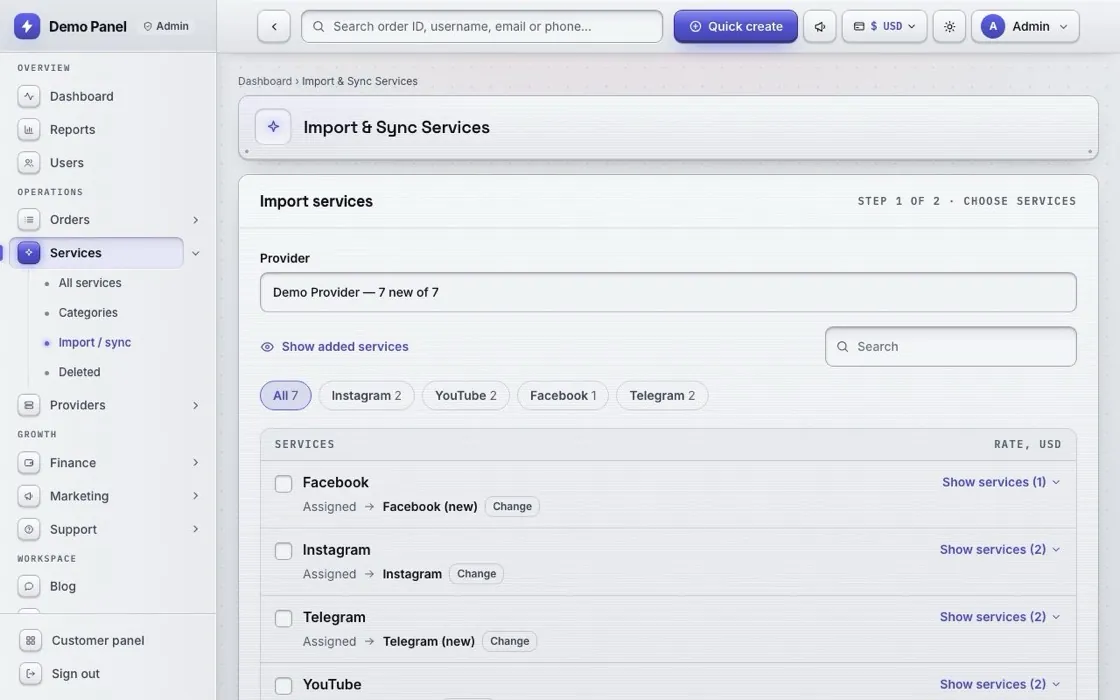Viewport: 1120px width, 700px height.
Task: Click the Marketing megaphone icon in sidebar
Action: pos(29,496)
